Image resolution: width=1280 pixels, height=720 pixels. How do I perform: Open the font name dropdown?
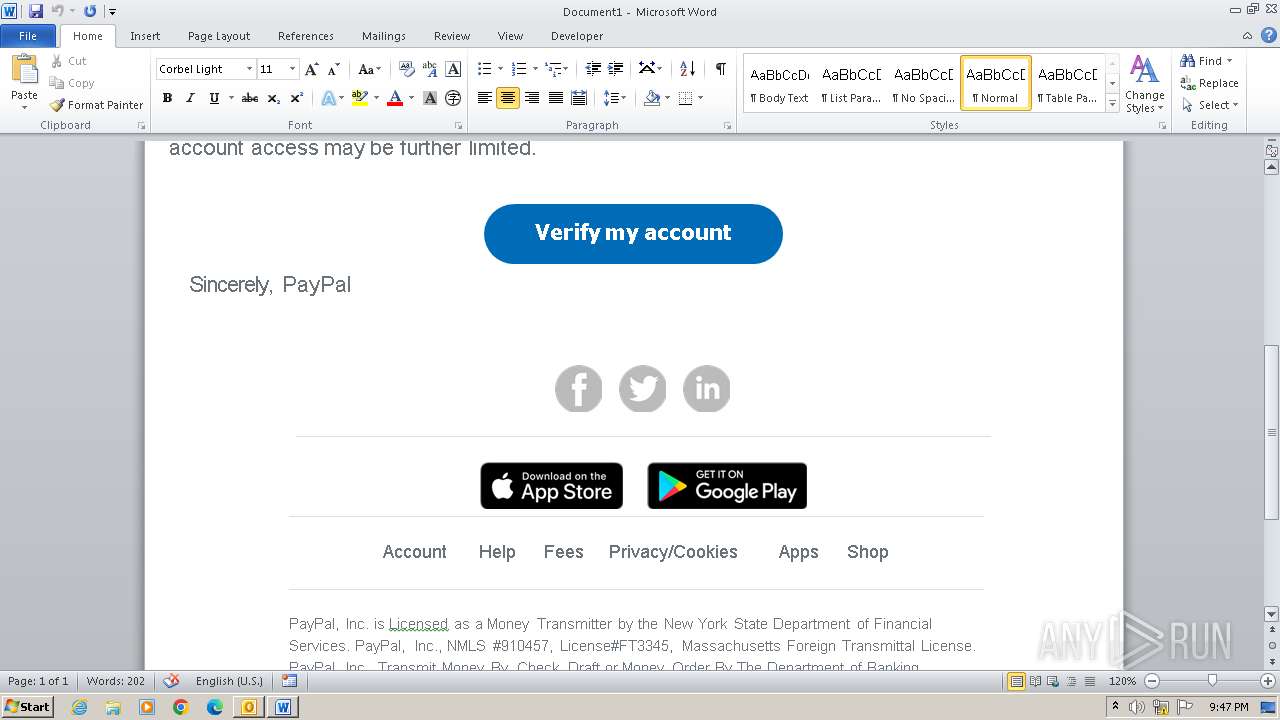click(x=249, y=69)
